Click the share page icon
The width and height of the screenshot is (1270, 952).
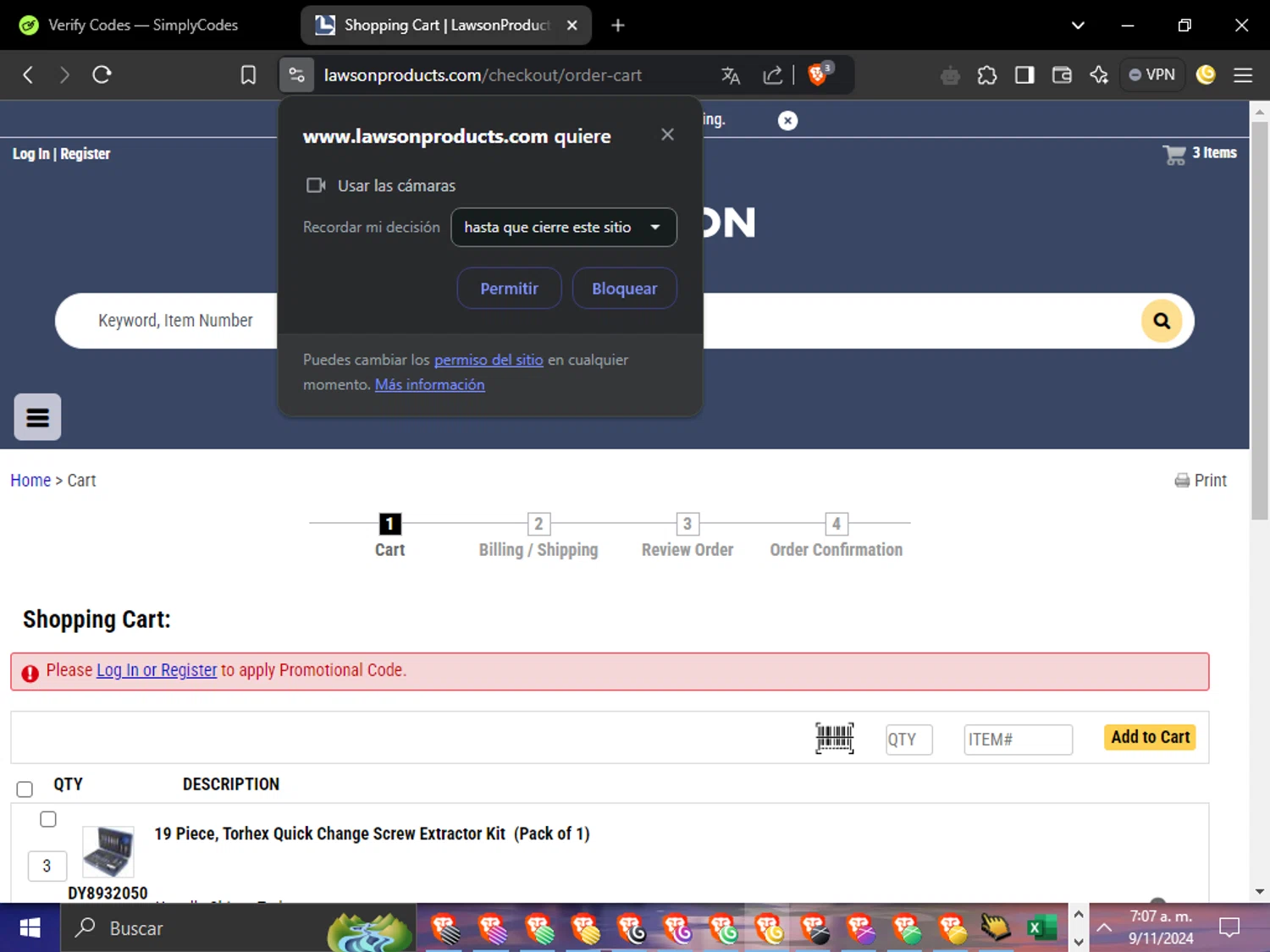(x=772, y=75)
